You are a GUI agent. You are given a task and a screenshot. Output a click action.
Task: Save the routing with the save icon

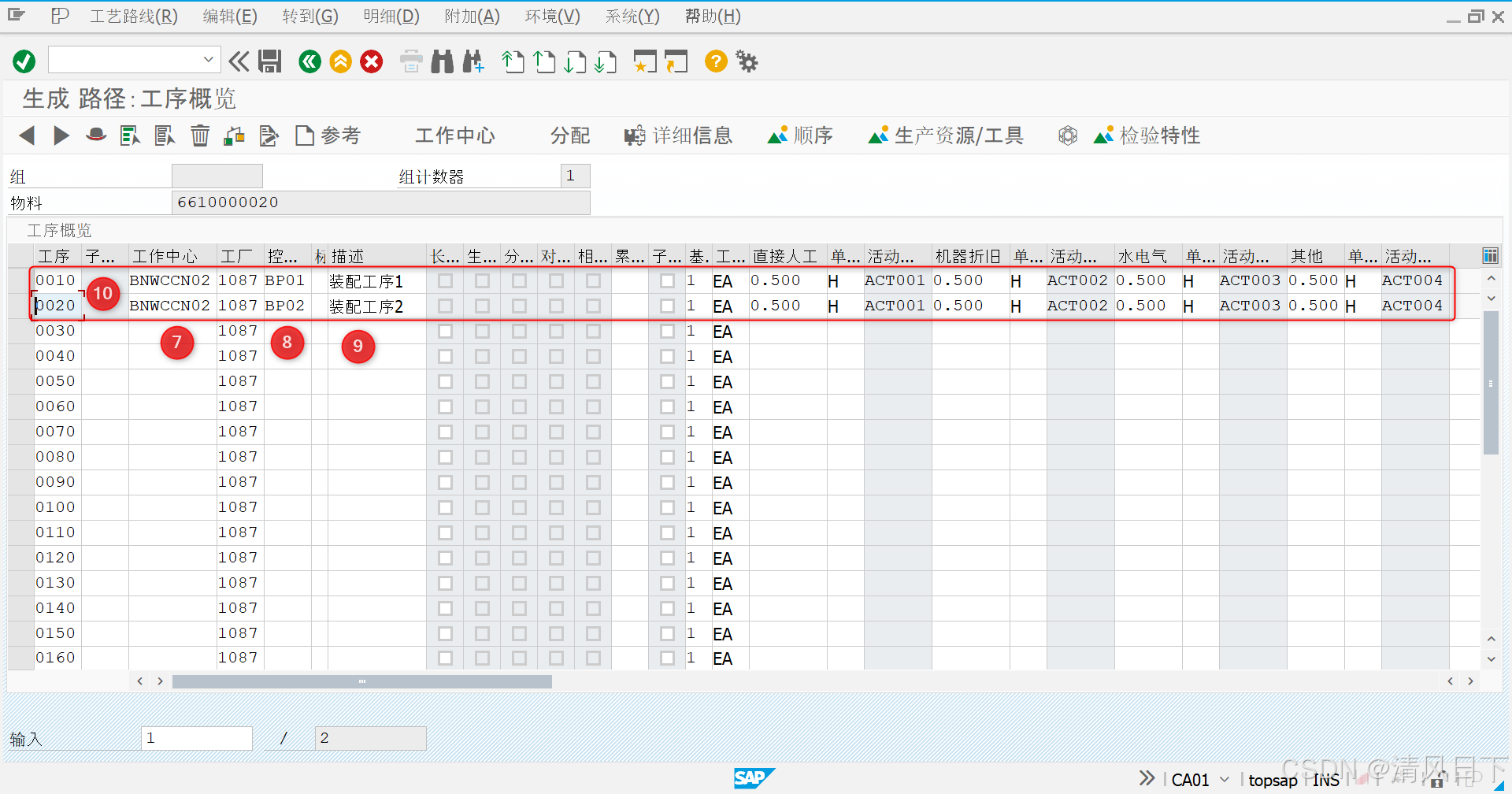tap(270, 61)
